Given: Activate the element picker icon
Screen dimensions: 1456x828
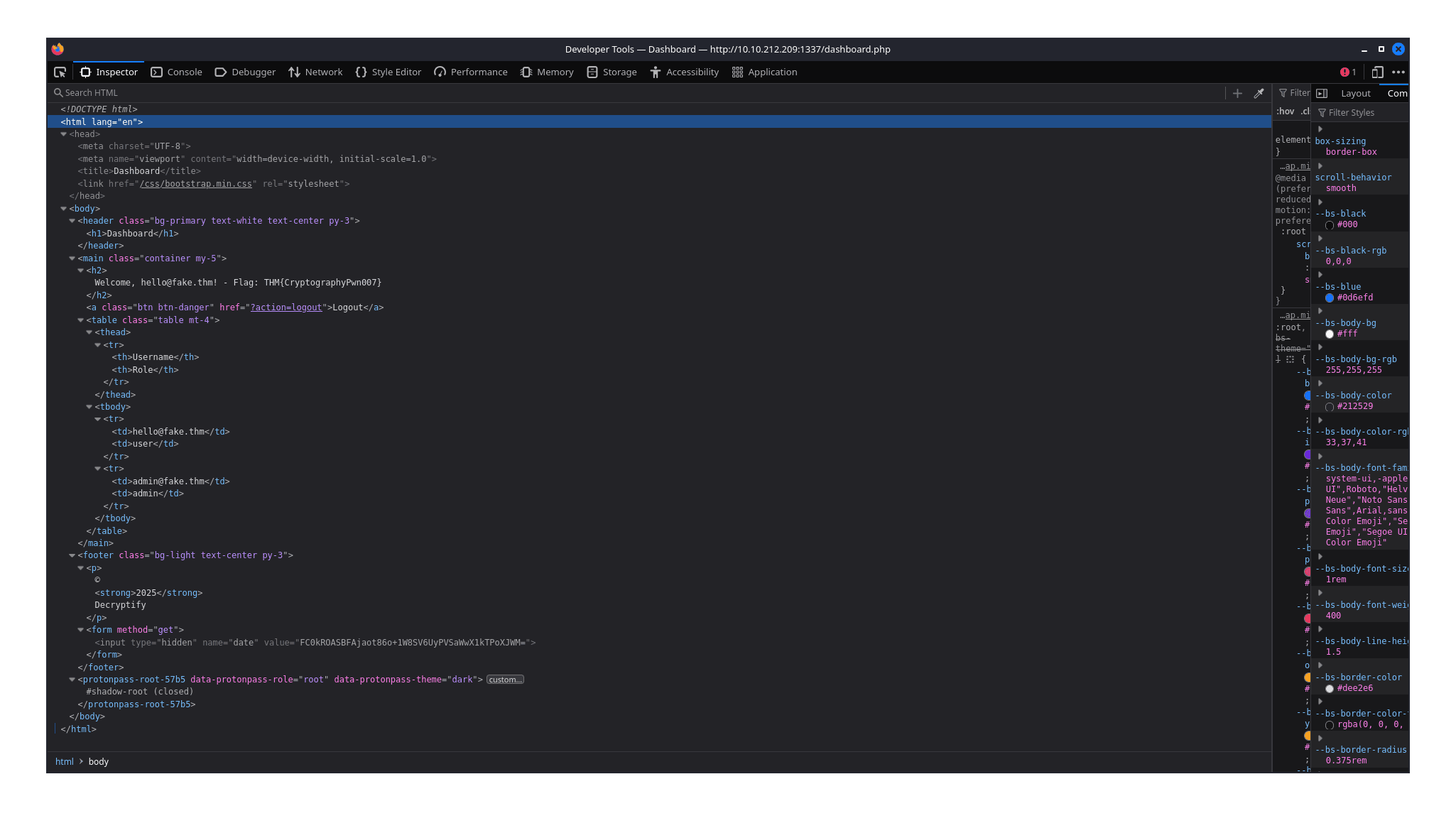Looking at the screenshot, I should pyautogui.click(x=60, y=72).
